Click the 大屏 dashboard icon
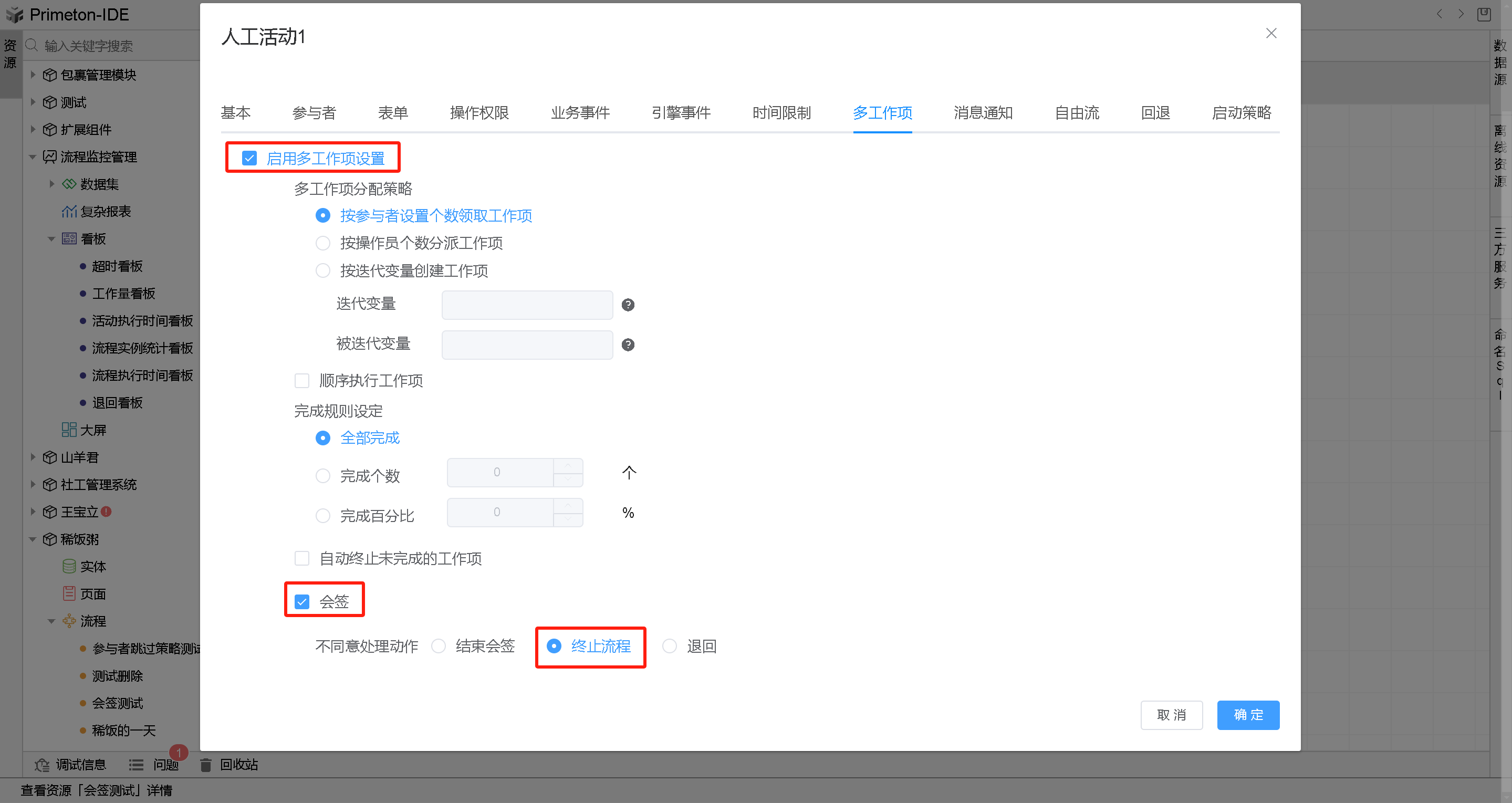Image resolution: width=1512 pixels, height=803 pixels. pyautogui.click(x=69, y=430)
